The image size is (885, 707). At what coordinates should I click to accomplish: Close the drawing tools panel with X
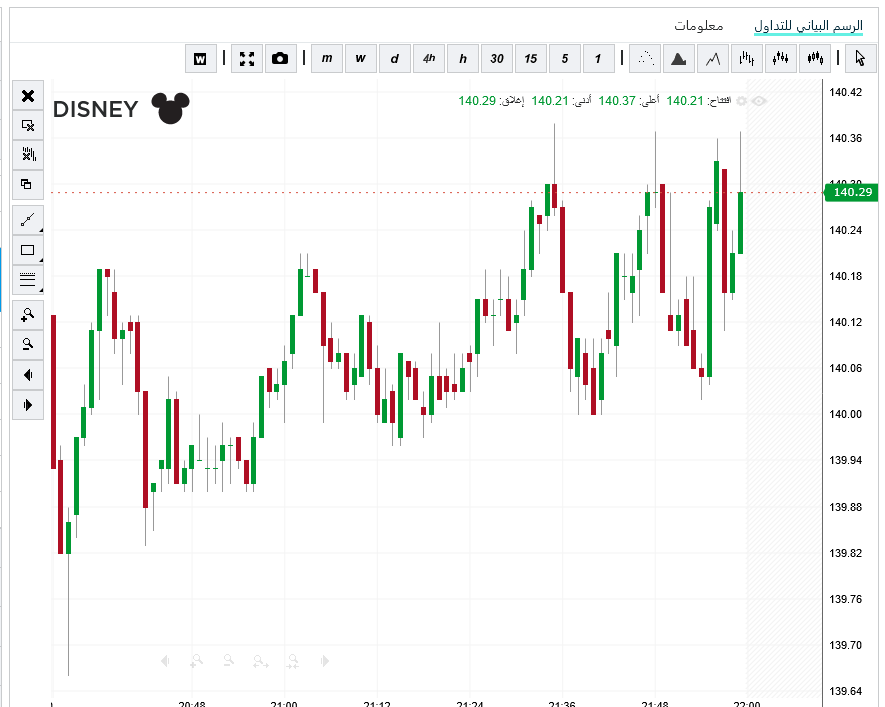pyautogui.click(x=28, y=96)
